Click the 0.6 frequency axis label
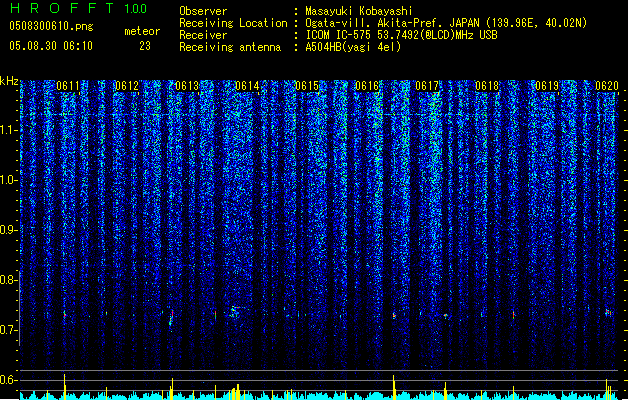629x400 pixels. click(9, 380)
